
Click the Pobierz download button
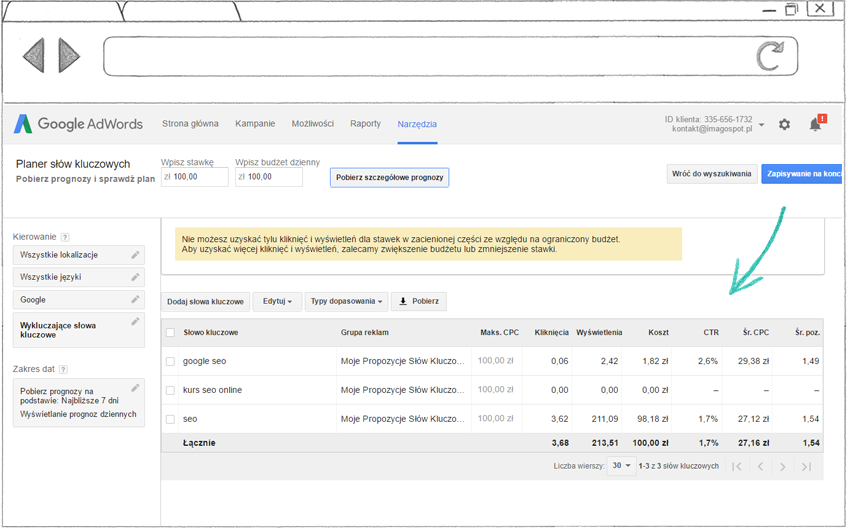point(419,301)
